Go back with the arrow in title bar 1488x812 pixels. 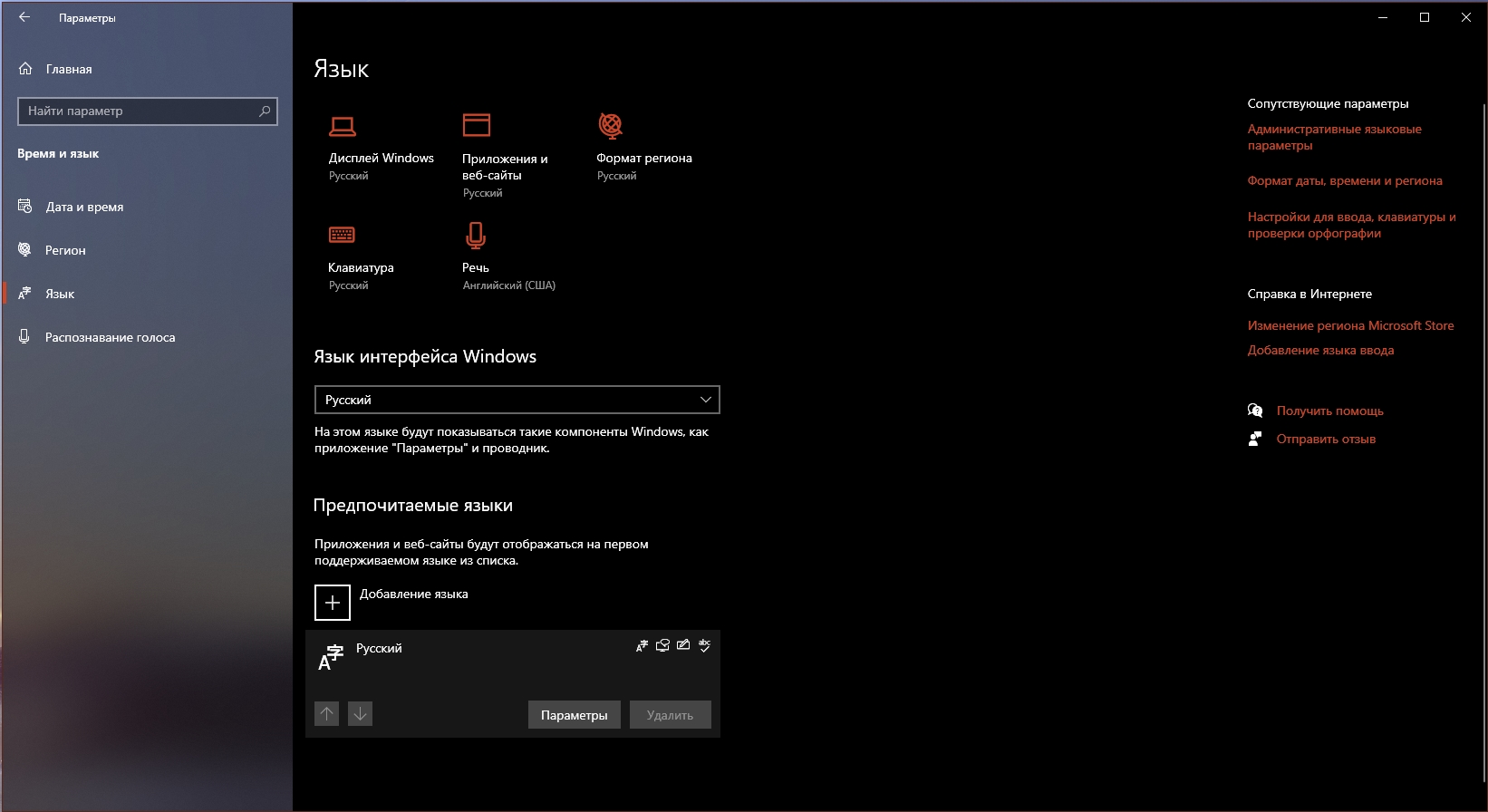pos(24,17)
